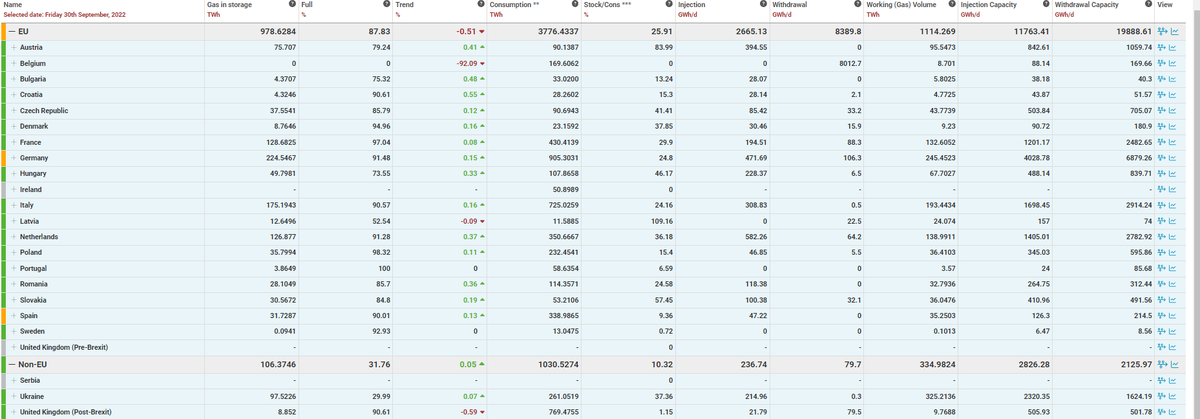
Task: Click the selected date Friday 30th September text
Action: [64, 15]
